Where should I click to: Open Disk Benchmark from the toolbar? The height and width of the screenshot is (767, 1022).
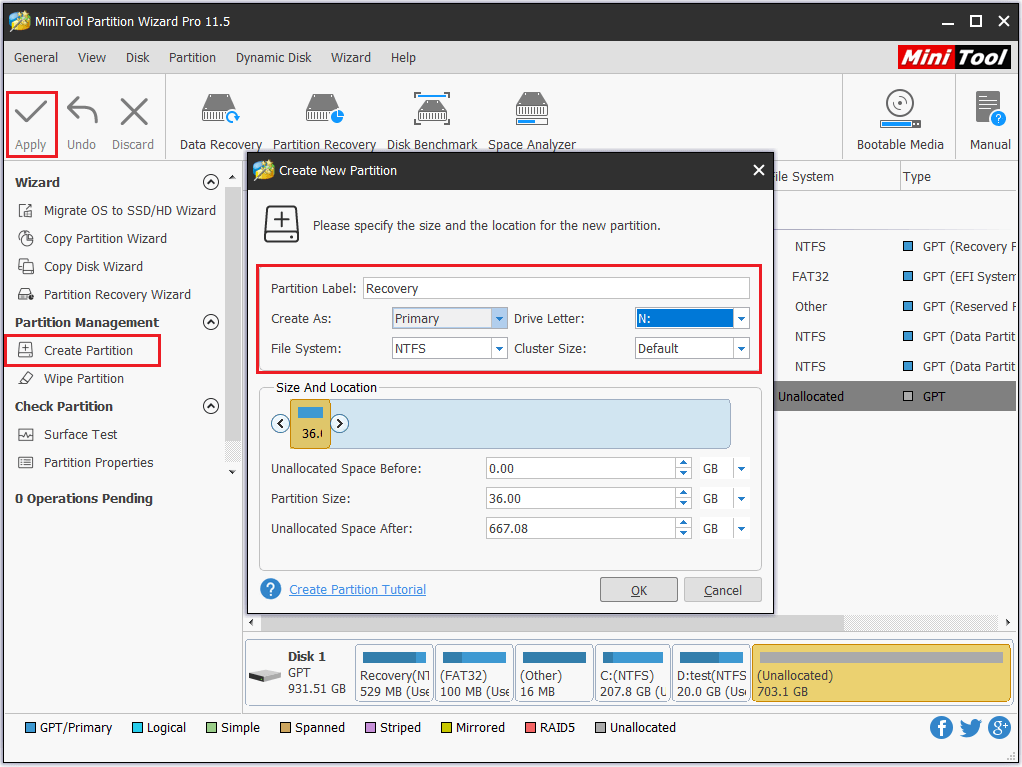coord(432,110)
